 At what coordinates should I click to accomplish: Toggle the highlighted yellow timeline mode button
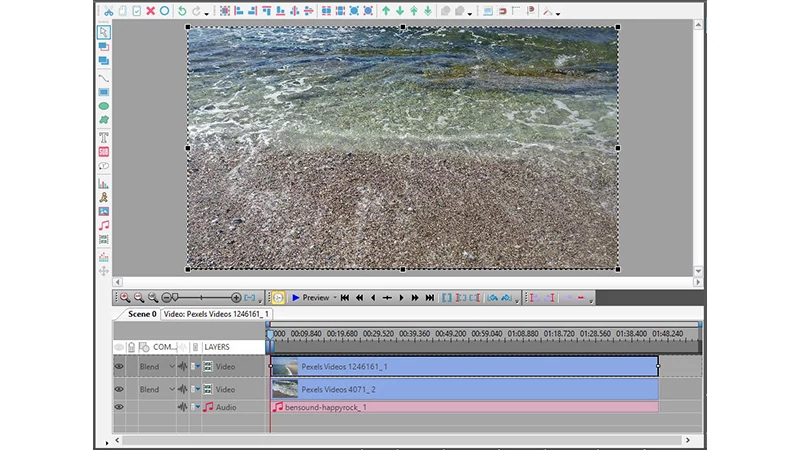pos(278,297)
